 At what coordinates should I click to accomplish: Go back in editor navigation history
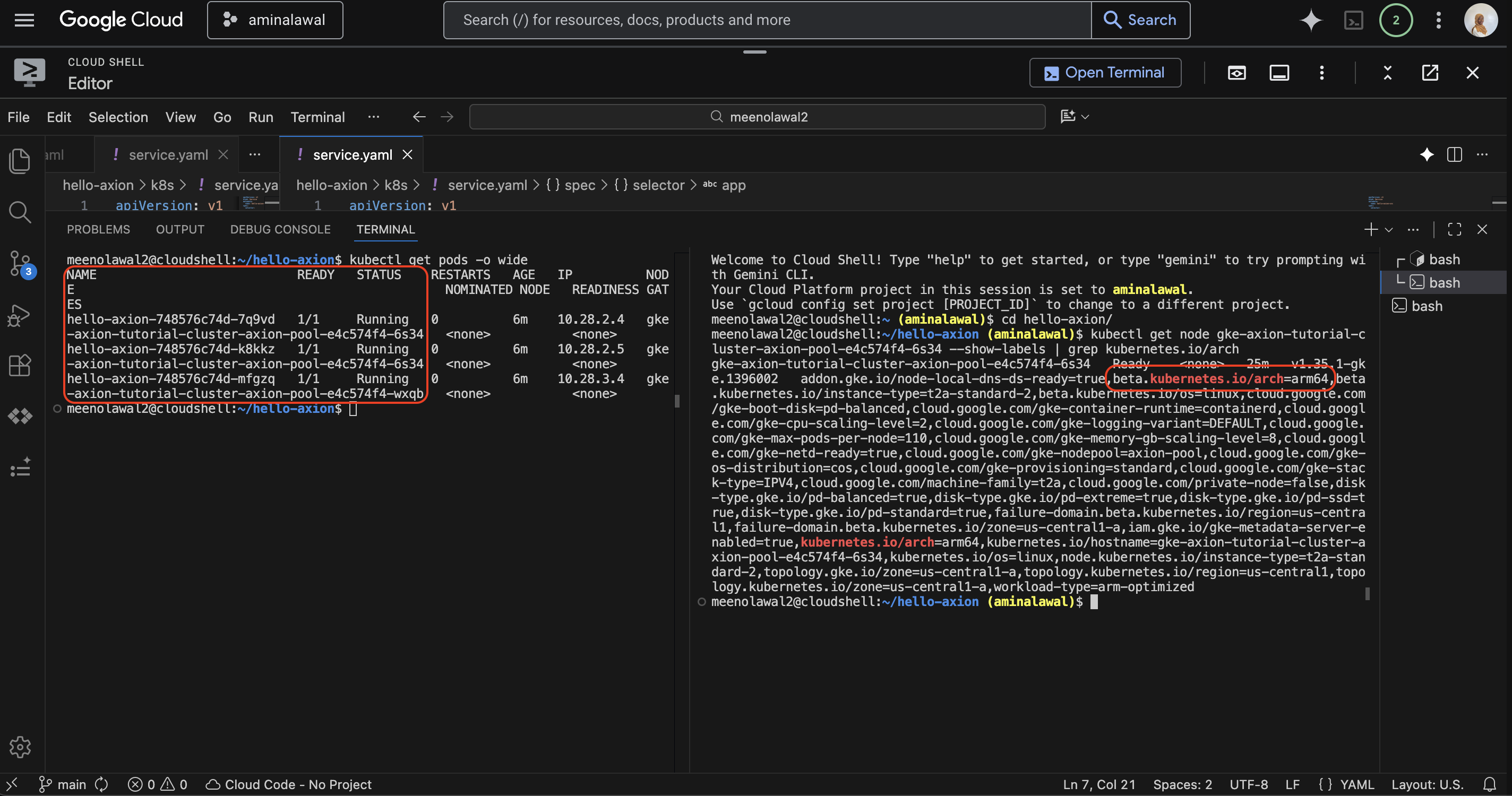418,117
